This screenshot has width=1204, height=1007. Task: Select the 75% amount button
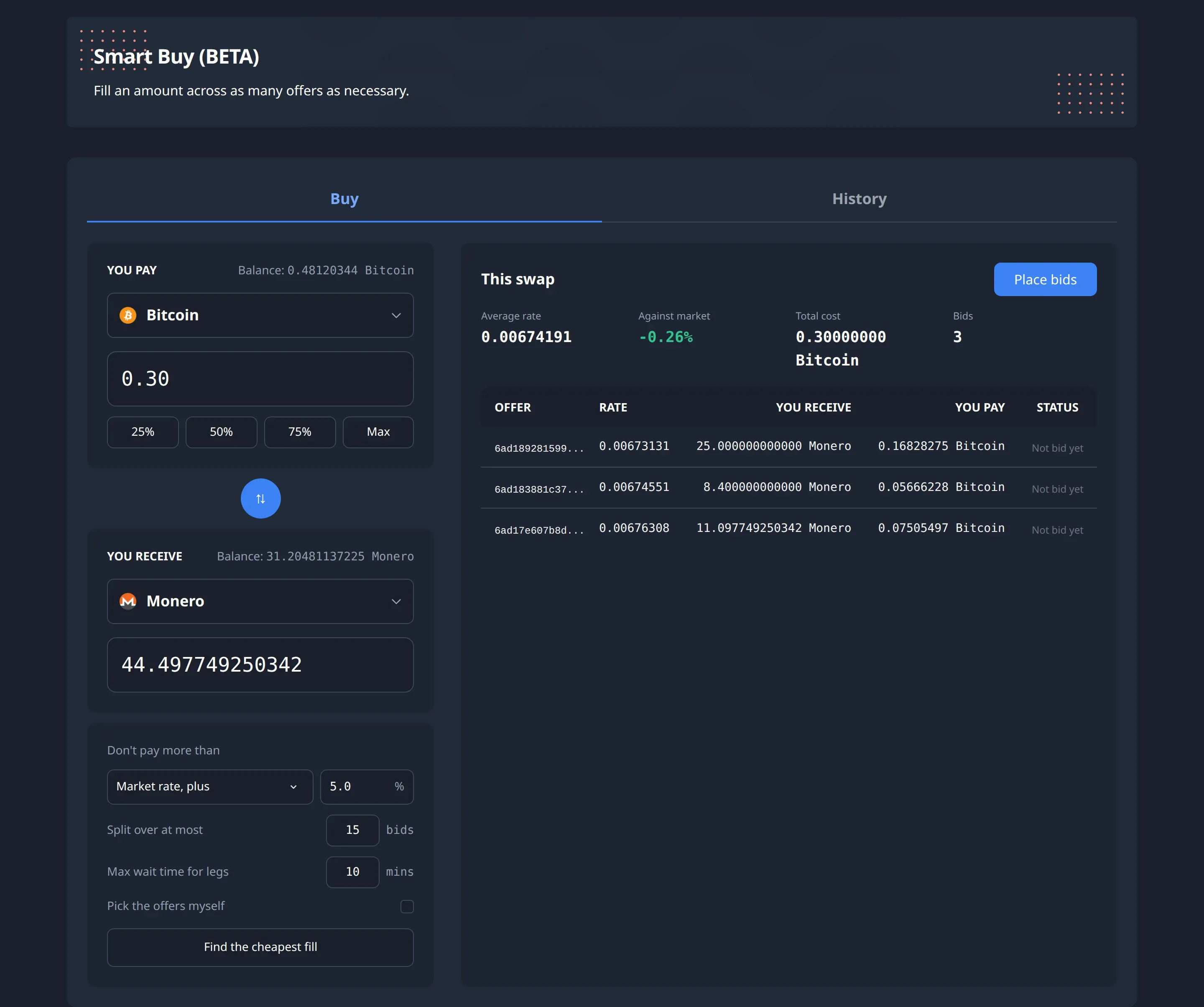300,432
